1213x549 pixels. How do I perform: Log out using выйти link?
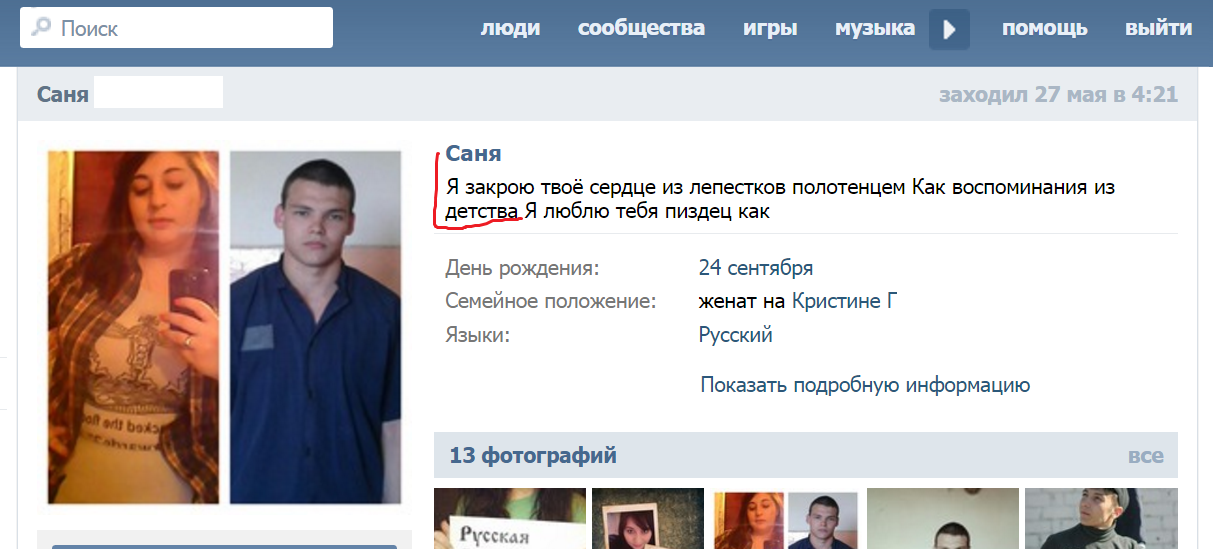coord(1159,28)
